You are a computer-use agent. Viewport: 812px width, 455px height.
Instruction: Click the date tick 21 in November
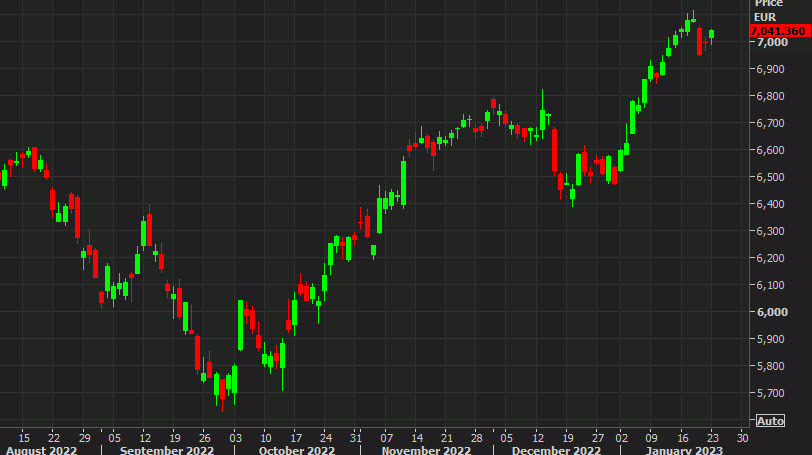446,438
